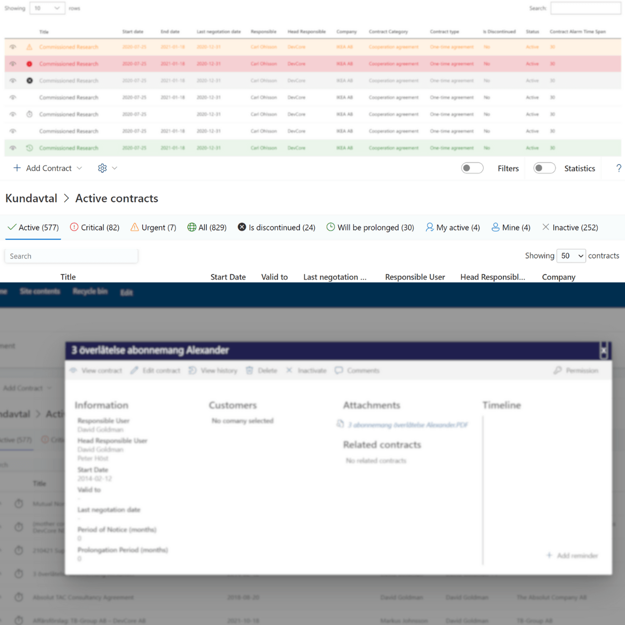Click the Critical filter alert icon
The width and height of the screenshot is (625, 625).
[x=74, y=228]
